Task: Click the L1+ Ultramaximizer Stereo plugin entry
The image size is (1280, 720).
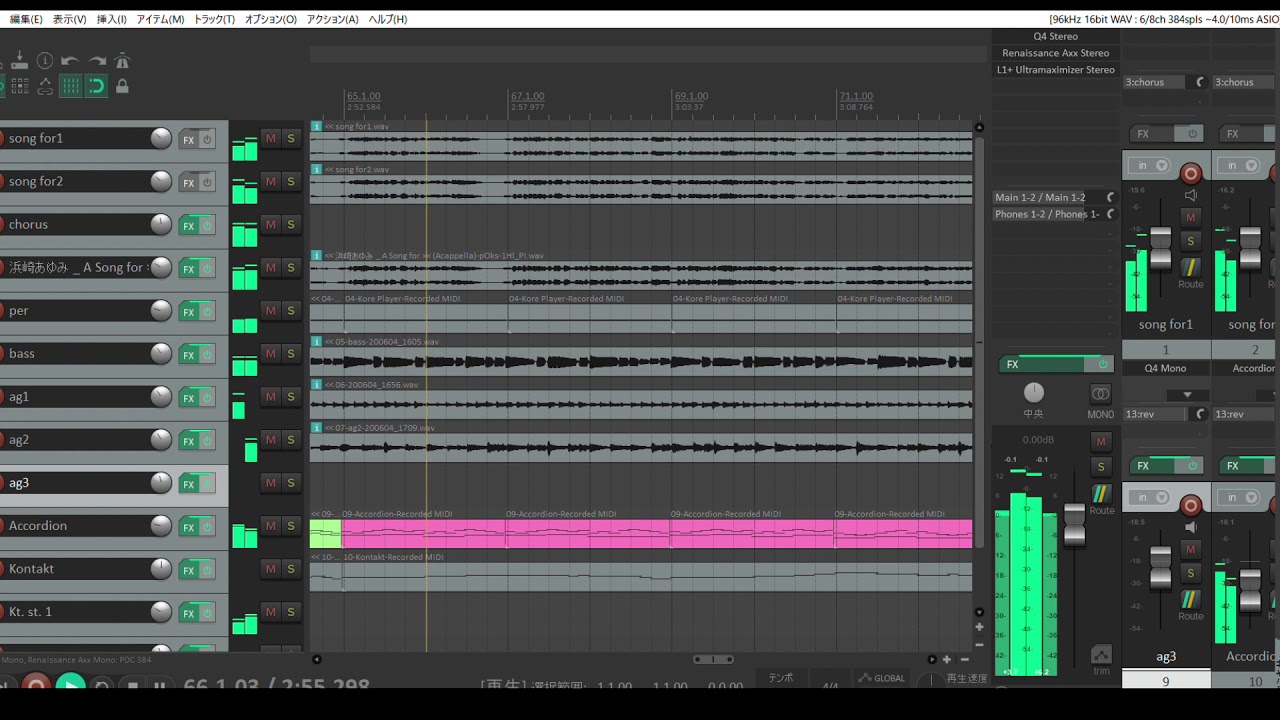Action: [x=1055, y=70]
